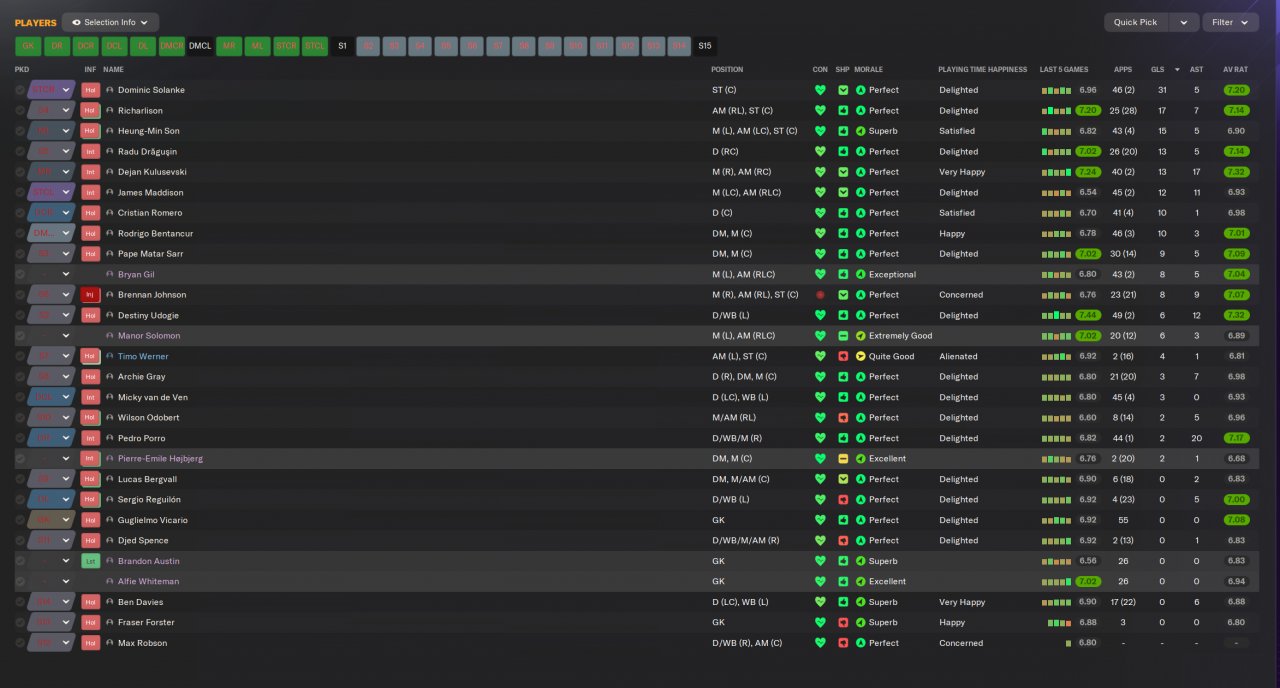
Task: Open the Selection Info dropdown
Action: [x=110, y=22]
